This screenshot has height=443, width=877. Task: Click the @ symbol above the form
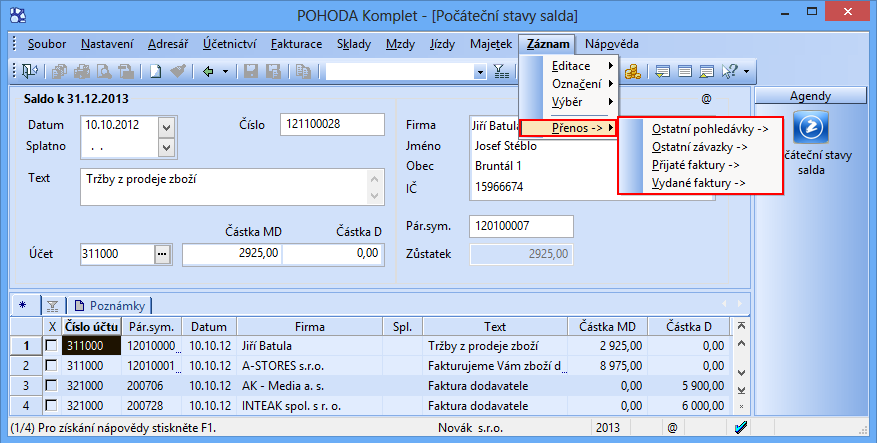[706, 99]
